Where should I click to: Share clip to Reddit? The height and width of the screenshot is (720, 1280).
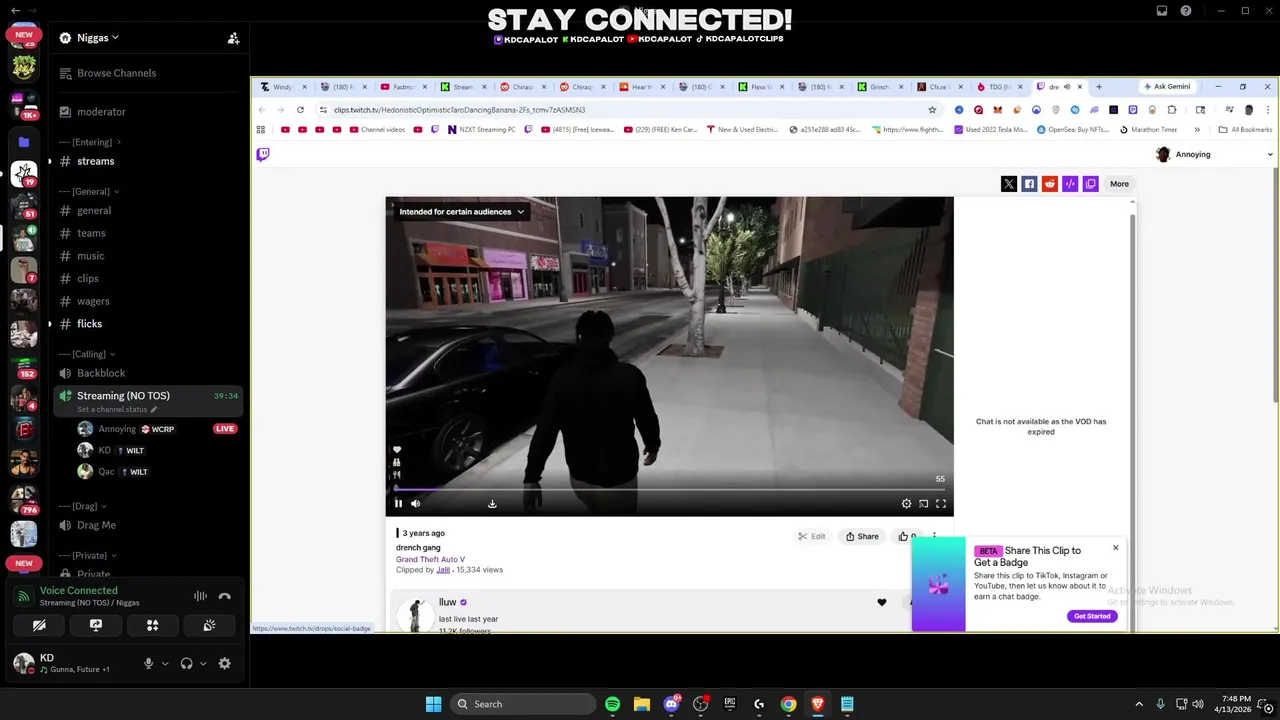tap(1049, 184)
